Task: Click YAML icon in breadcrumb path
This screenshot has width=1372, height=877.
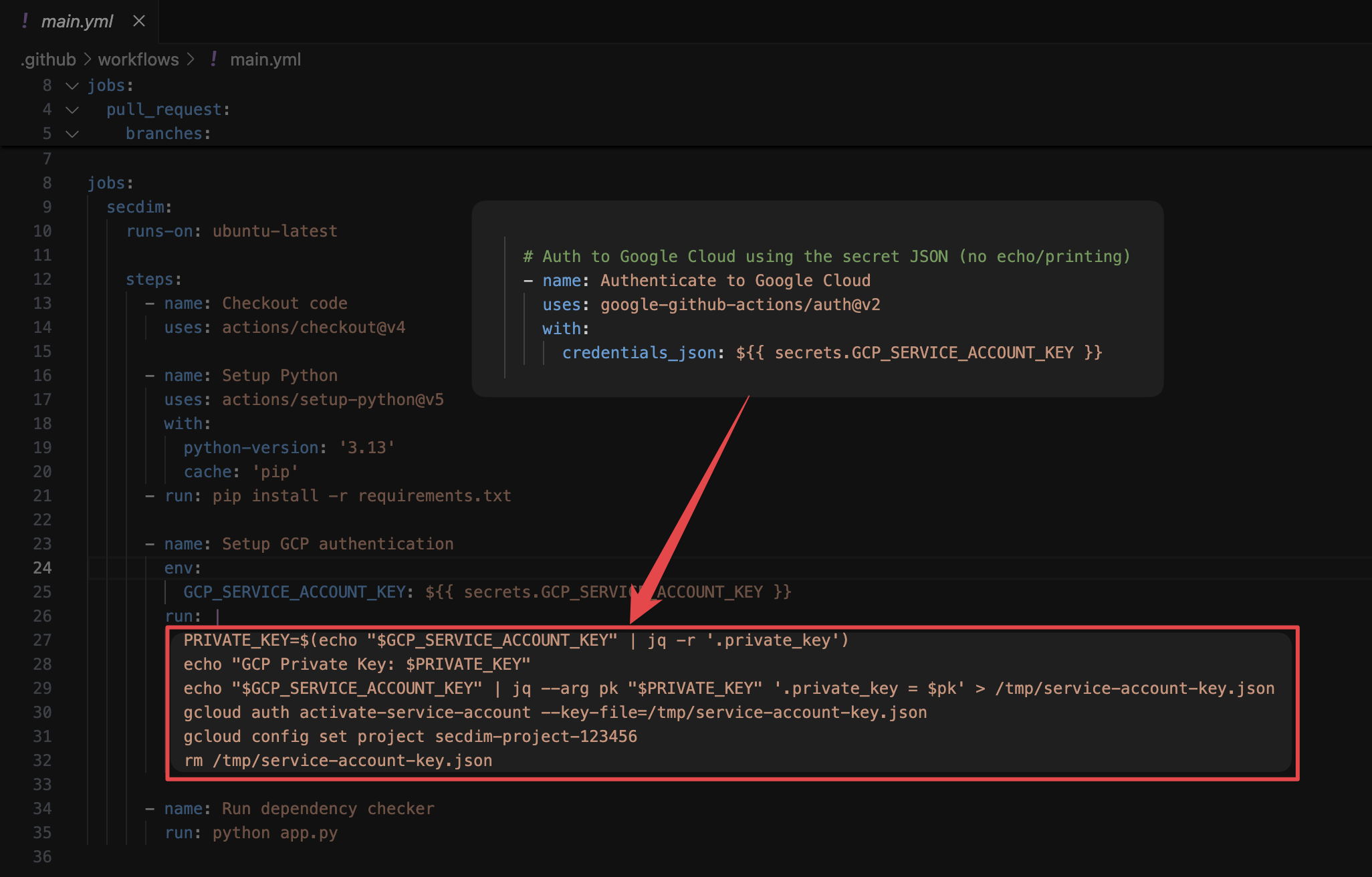Action: coord(213,59)
